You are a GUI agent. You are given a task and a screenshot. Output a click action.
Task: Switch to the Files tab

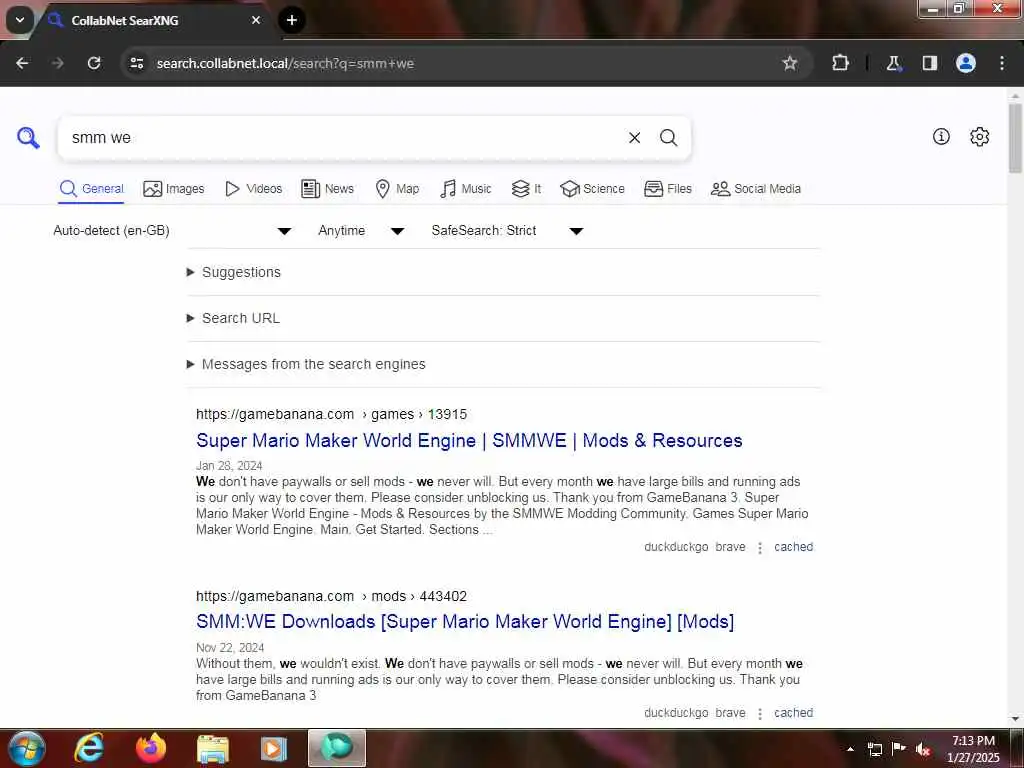pos(667,189)
